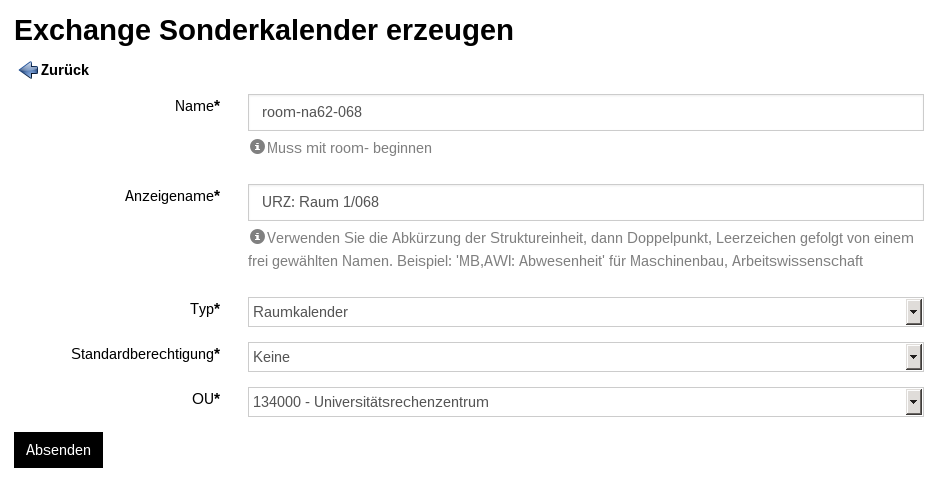Open the OU dropdown showing Universitätsrechenzentrum
Viewport: 939px width, 493px height.
coord(586,402)
